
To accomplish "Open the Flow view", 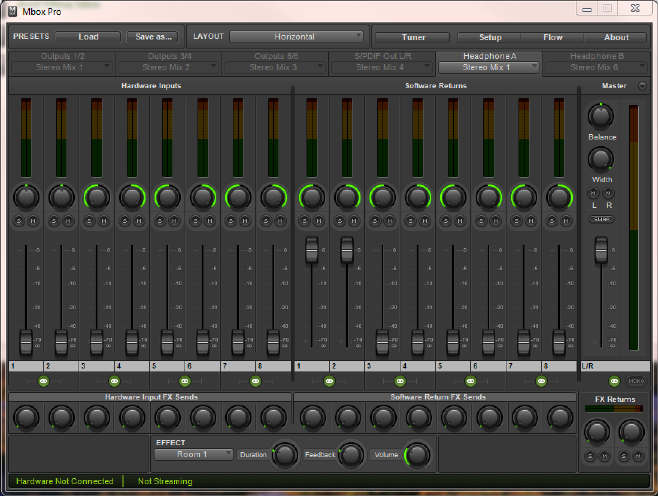I will (x=552, y=37).
